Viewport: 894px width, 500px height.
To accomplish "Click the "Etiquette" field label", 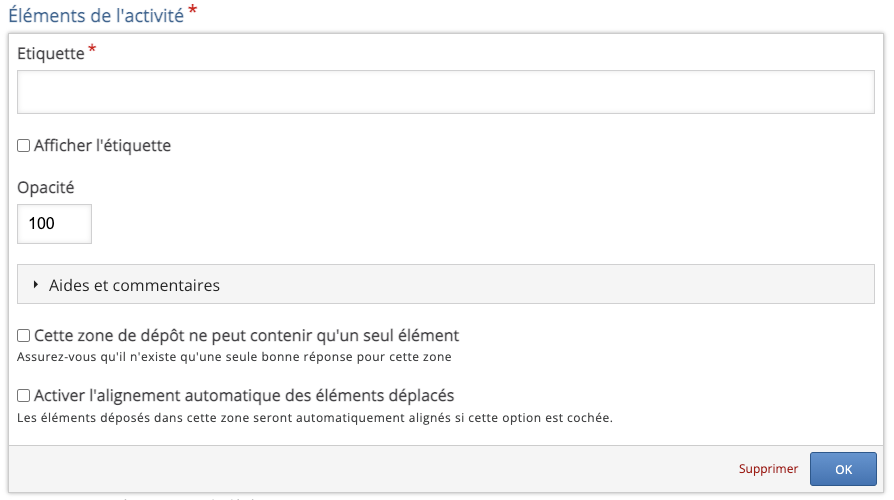I will [x=51, y=54].
